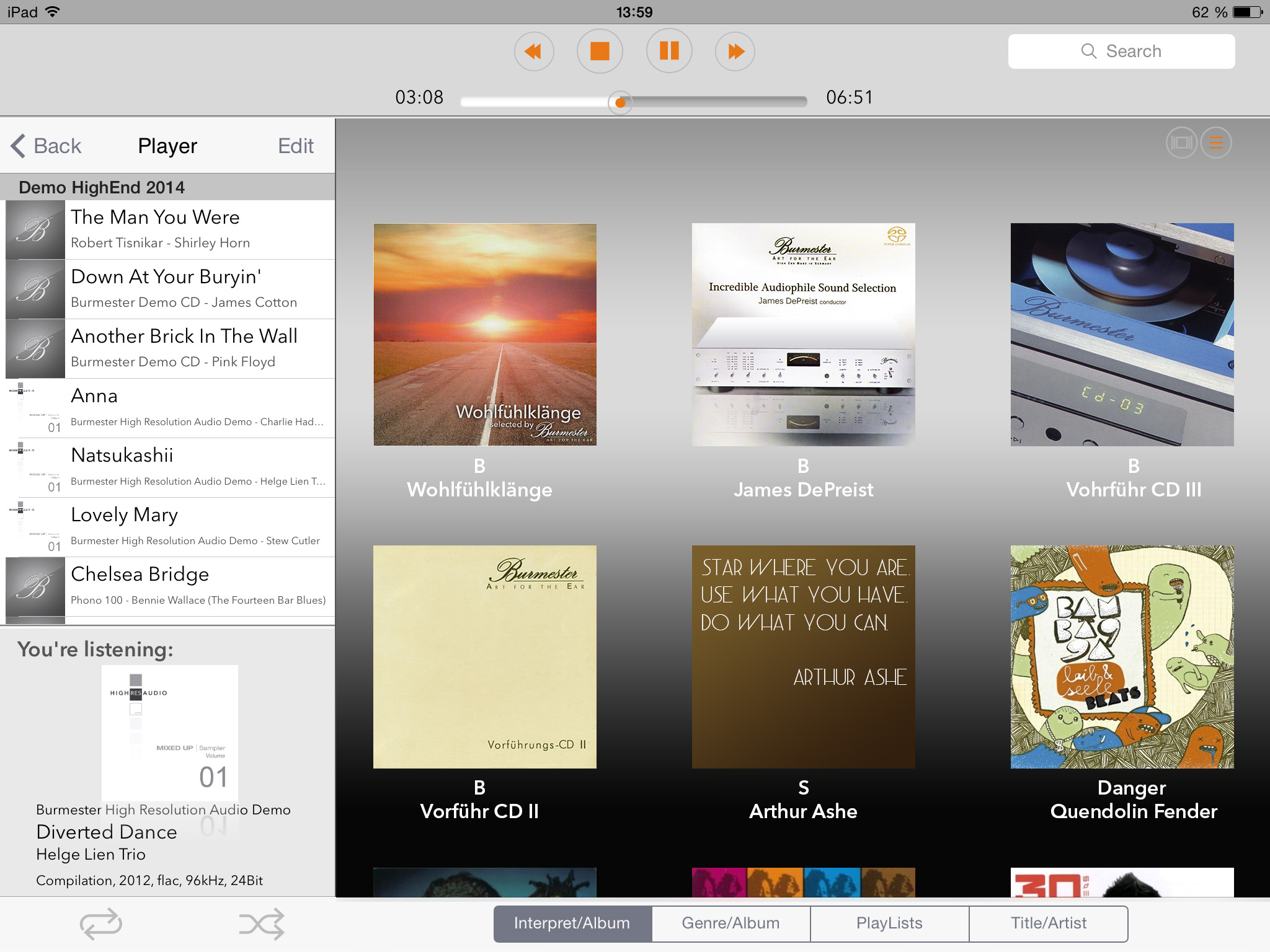Tap the cover thumbnail beside Anna

[x=35, y=408]
